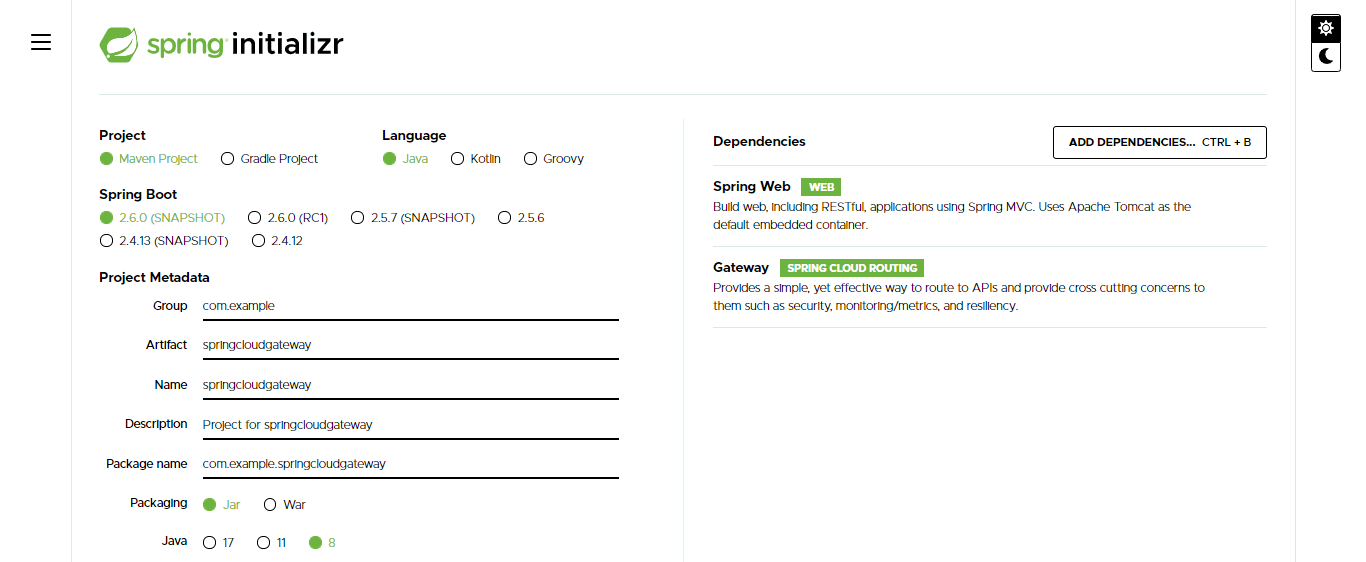
Task: Choose Kotlin language
Action: pos(476,159)
